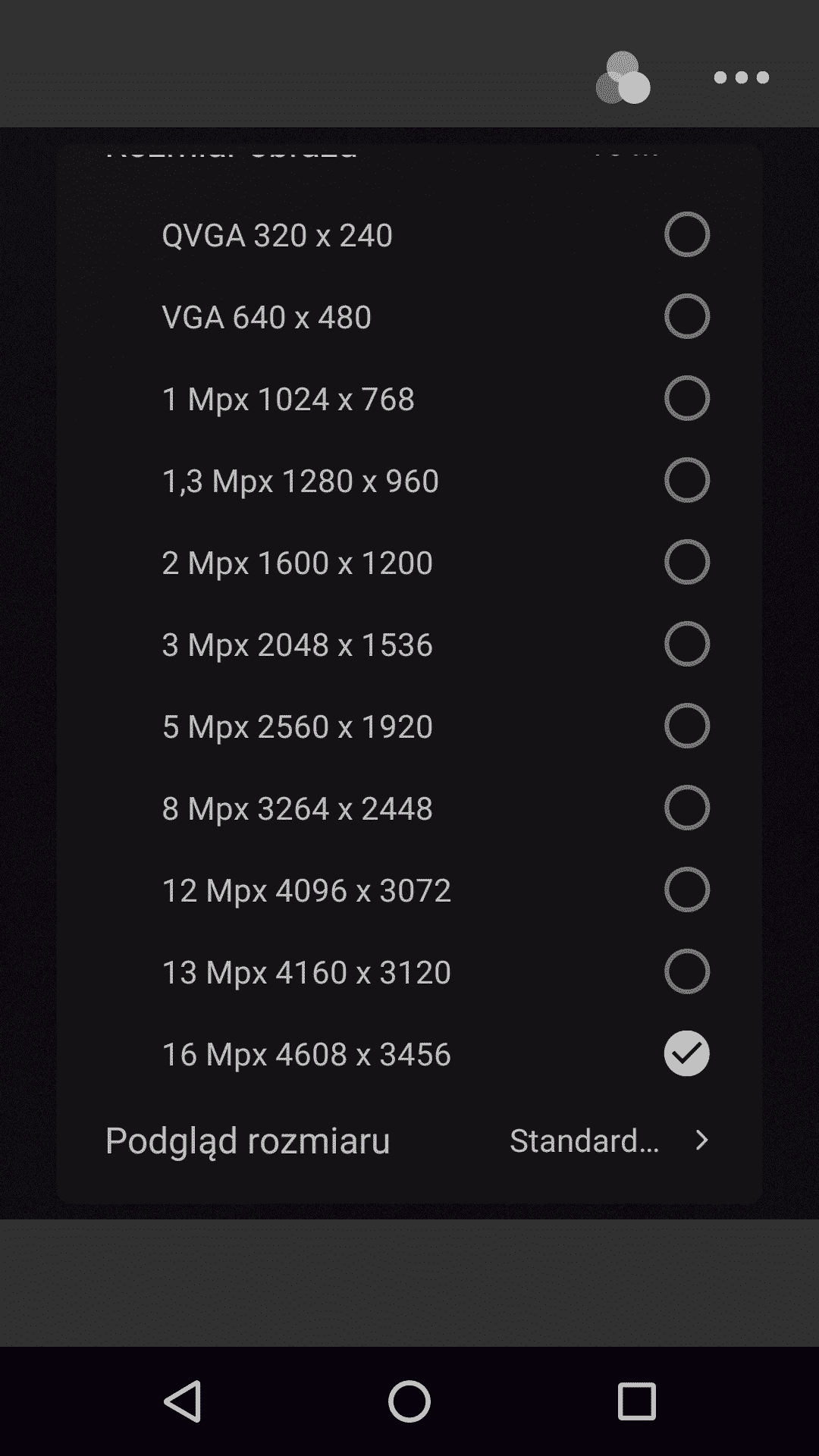Viewport: 819px width, 1456px height.
Task: Click the checked 16 Mpx 4608 x 3456 option
Action: 687,1053
